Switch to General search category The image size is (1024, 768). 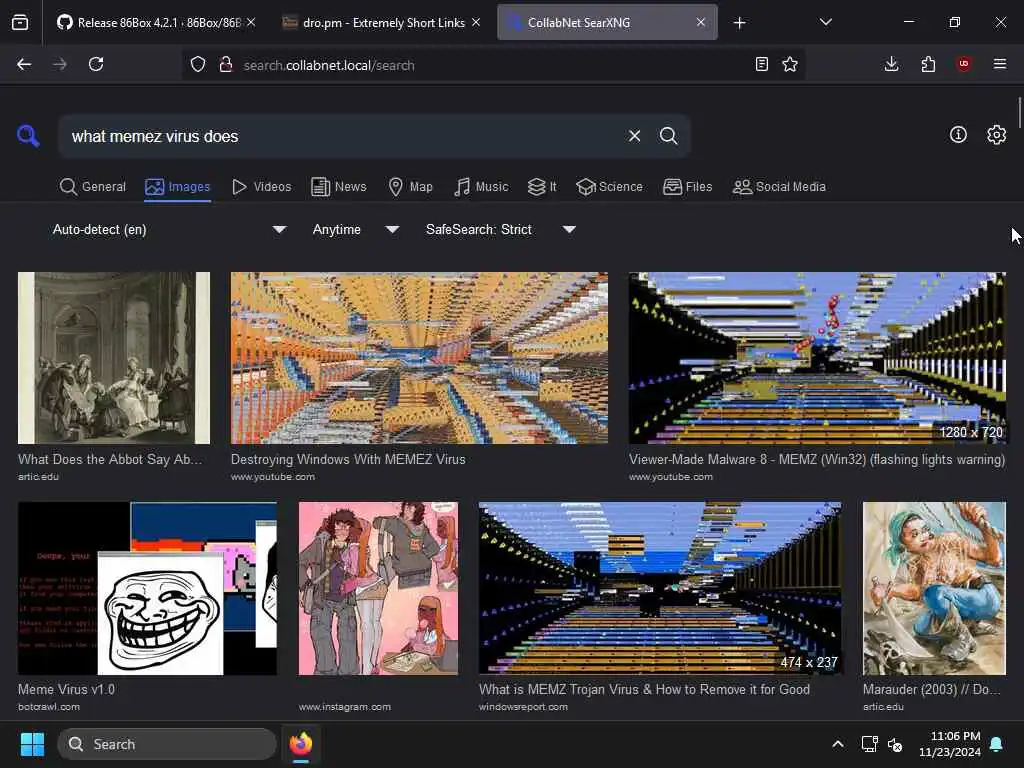point(93,187)
